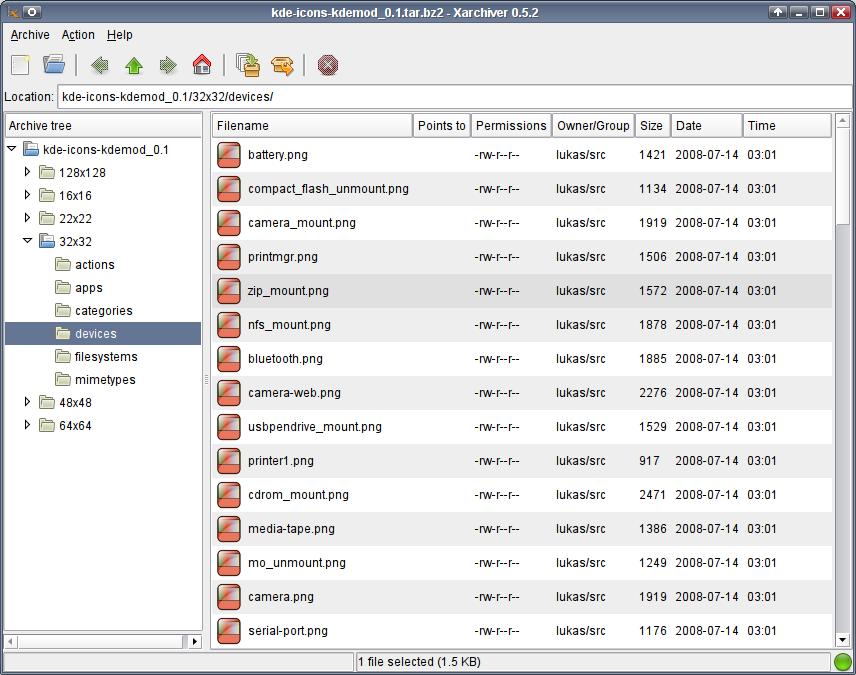Click the Open archive folder icon
Screen dimensions: 856x675
tap(54, 65)
